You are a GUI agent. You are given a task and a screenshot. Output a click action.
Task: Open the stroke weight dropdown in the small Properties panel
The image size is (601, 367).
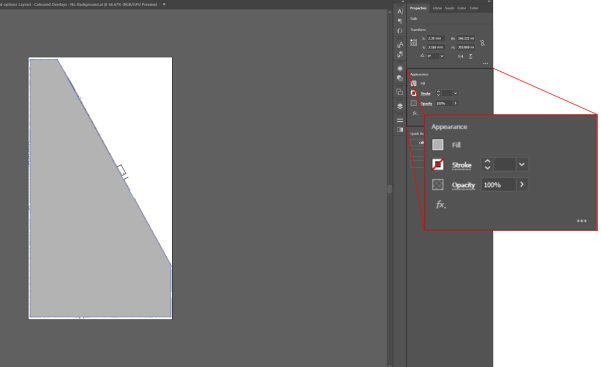(455, 93)
